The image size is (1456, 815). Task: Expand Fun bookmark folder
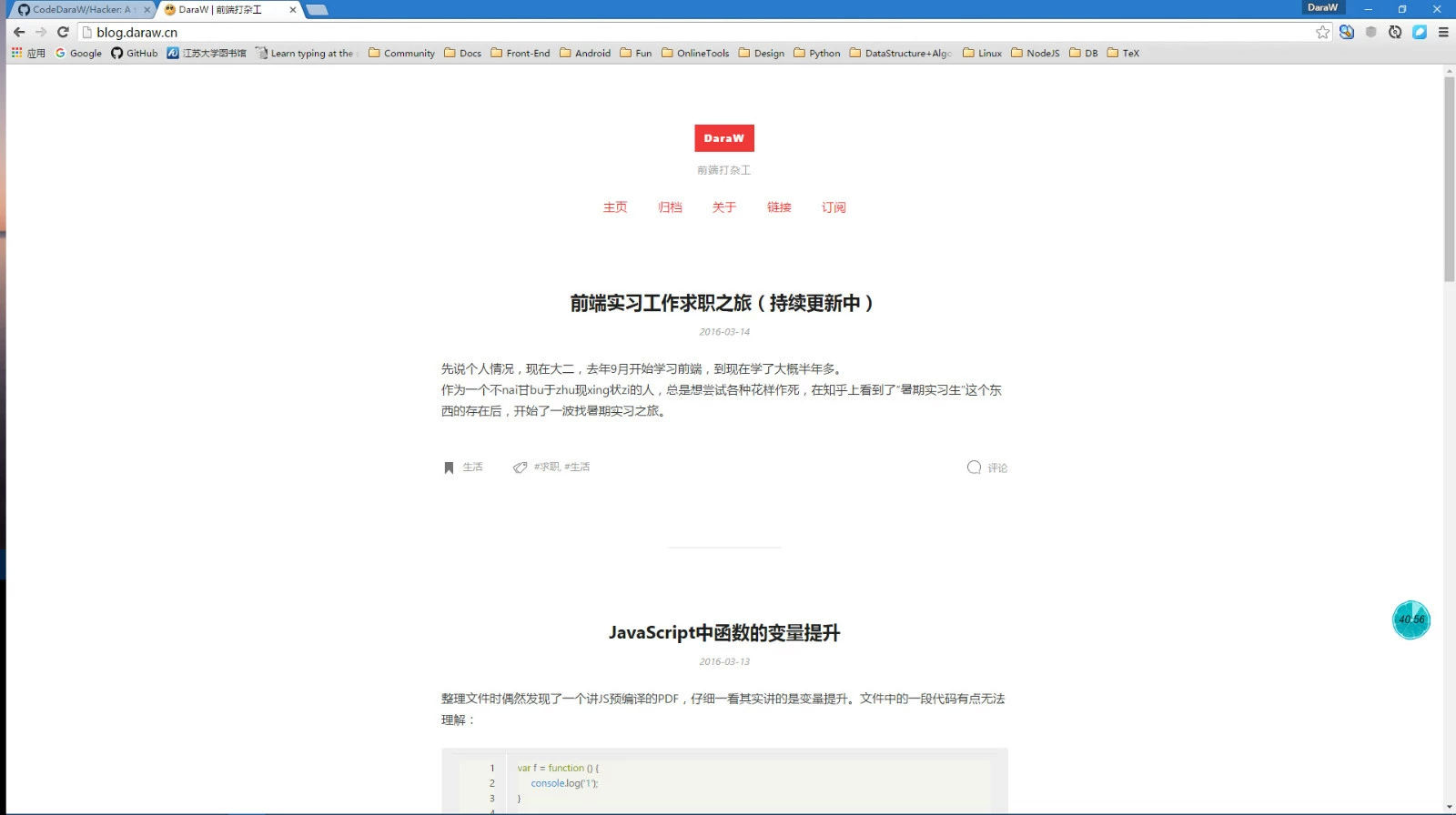pos(635,53)
